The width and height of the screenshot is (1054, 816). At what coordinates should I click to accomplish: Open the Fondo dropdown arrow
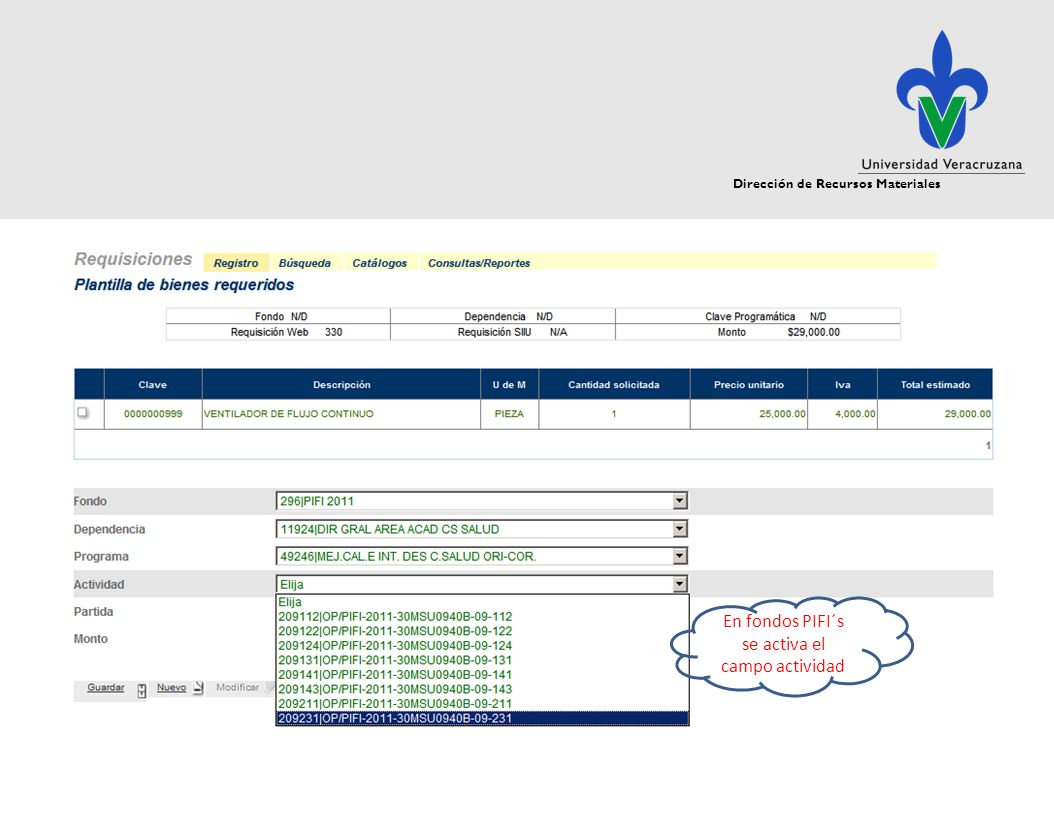click(680, 501)
